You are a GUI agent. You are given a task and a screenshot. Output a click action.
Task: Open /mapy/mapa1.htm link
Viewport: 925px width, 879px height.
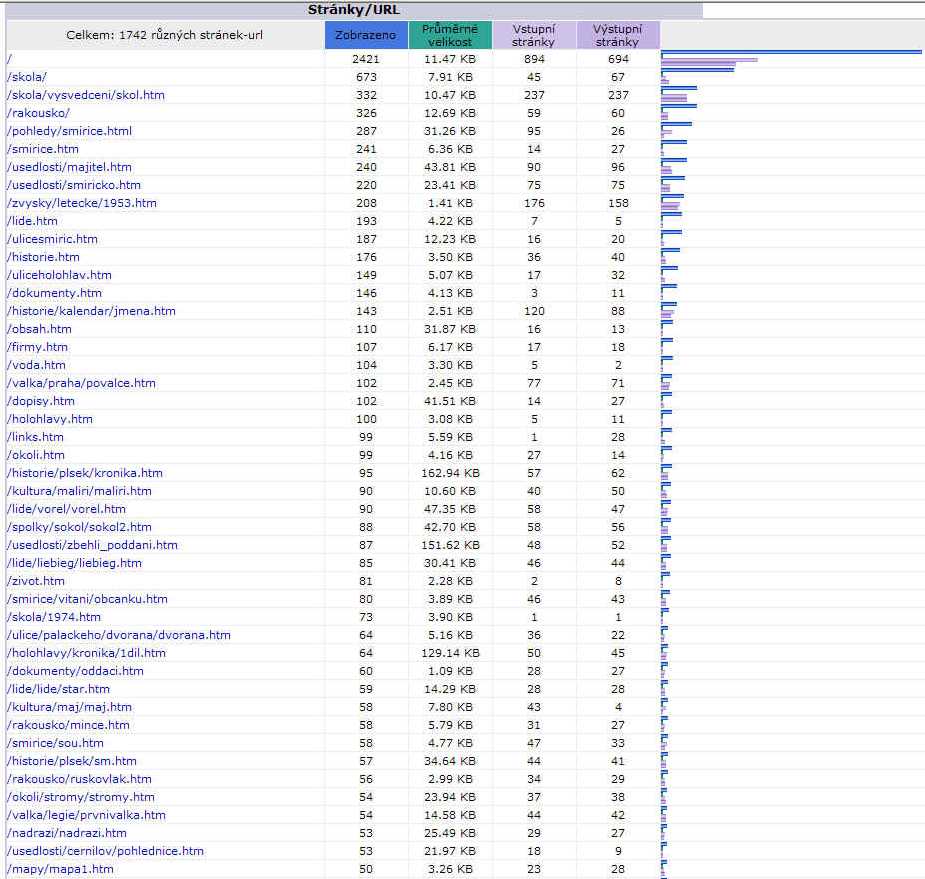coord(60,869)
